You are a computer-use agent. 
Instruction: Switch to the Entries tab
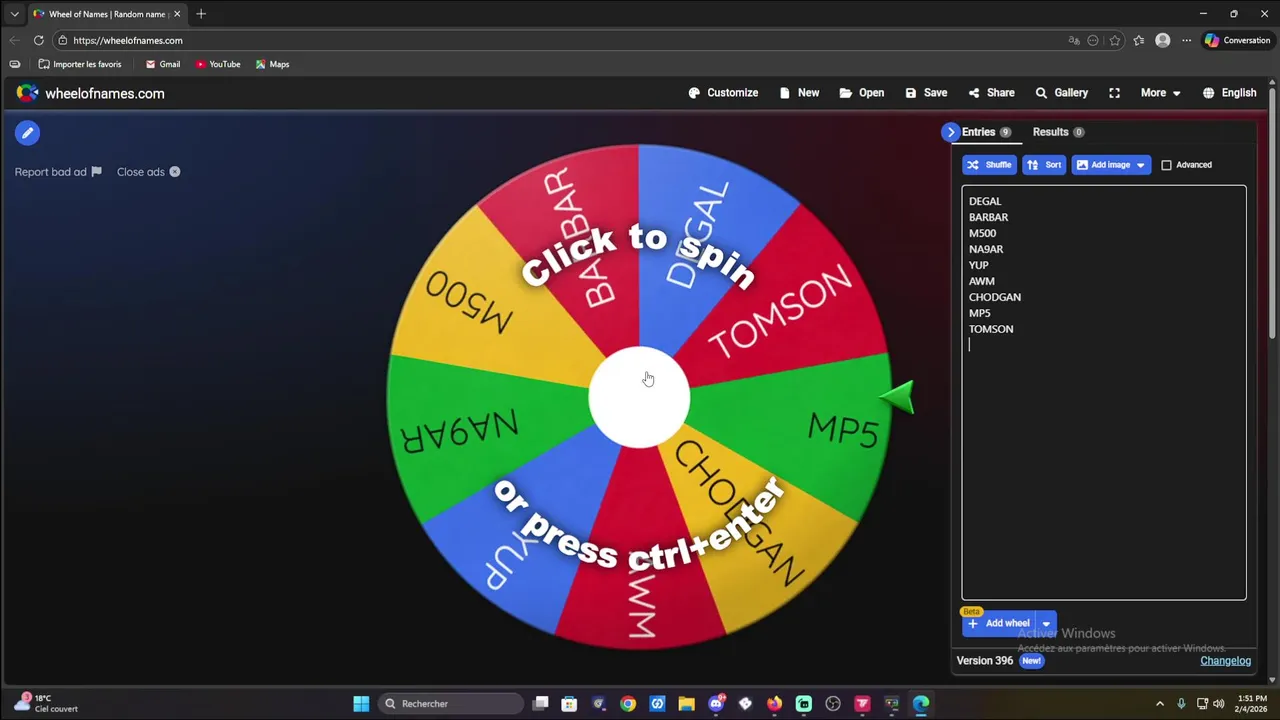click(985, 132)
